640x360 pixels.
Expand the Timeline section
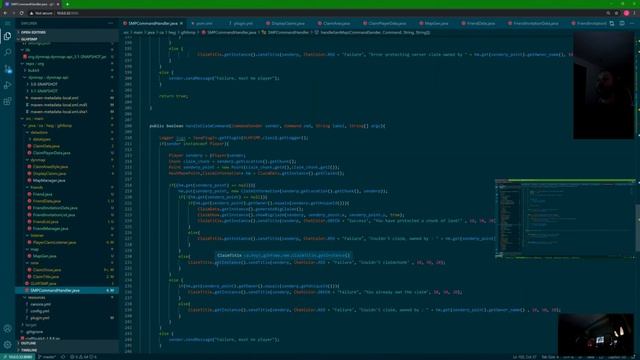tap(67, 350)
